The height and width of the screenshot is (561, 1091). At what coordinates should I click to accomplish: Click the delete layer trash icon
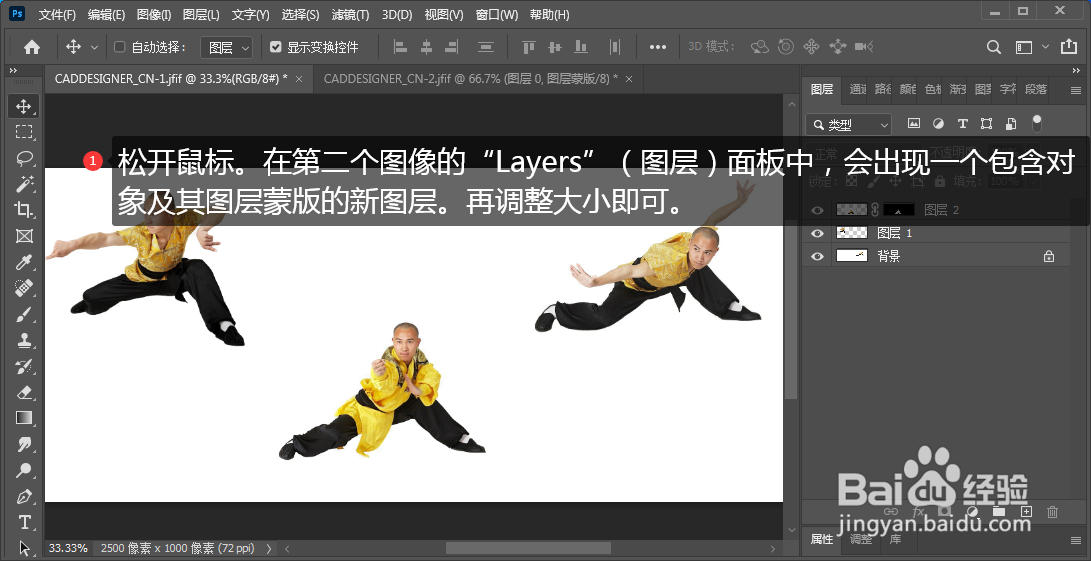click(x=1052, y=512)
